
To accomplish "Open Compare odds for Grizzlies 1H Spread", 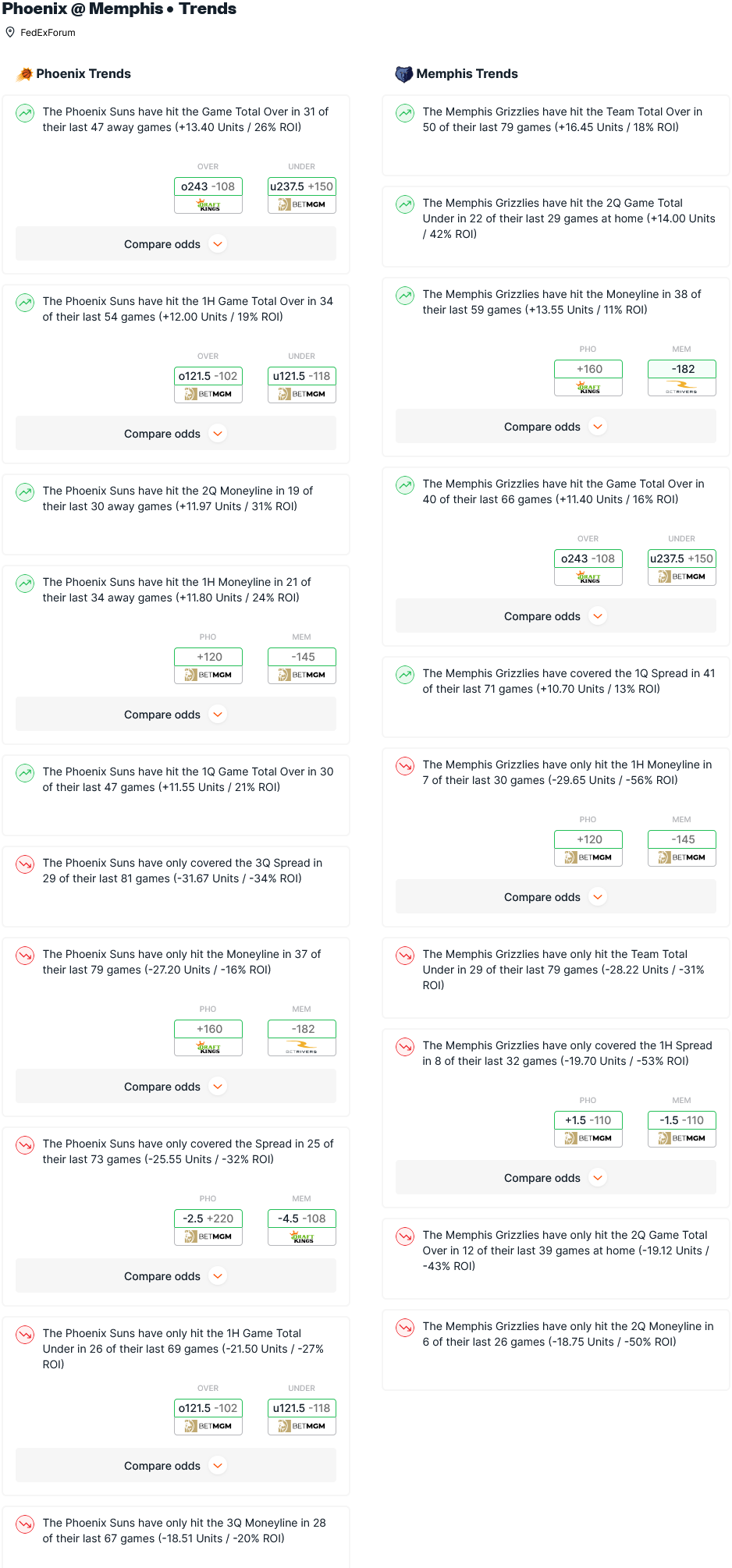I will (x=556, y=1178).
